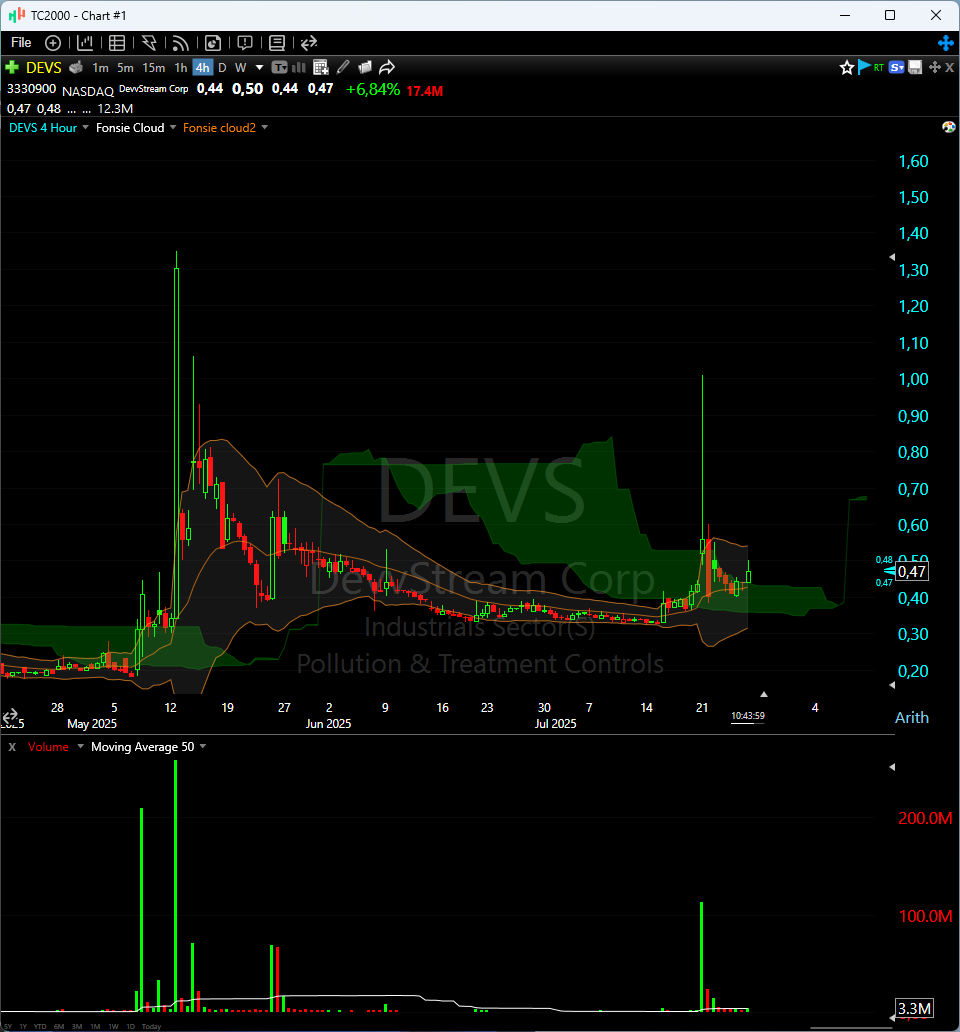Click the red Volume label
Screen dimensions: 960x1032
(48, 747)
